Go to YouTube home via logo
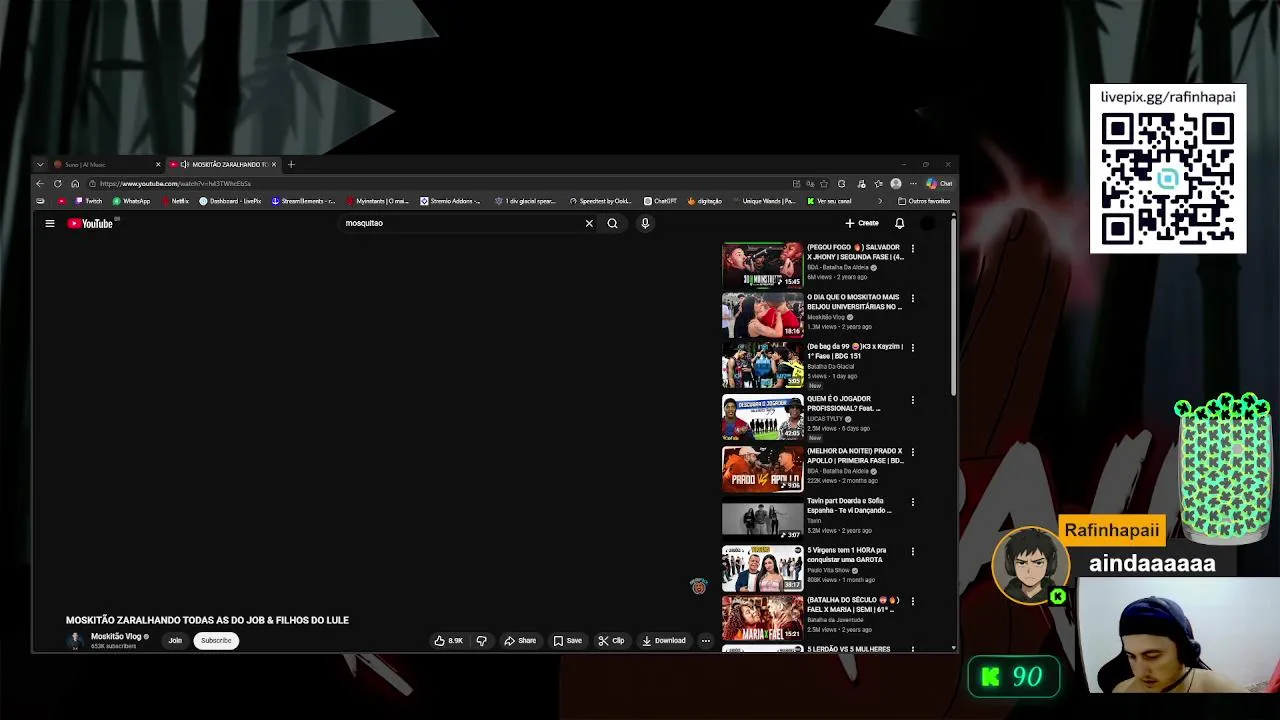 pyautogui.click(x=90, y=224)
